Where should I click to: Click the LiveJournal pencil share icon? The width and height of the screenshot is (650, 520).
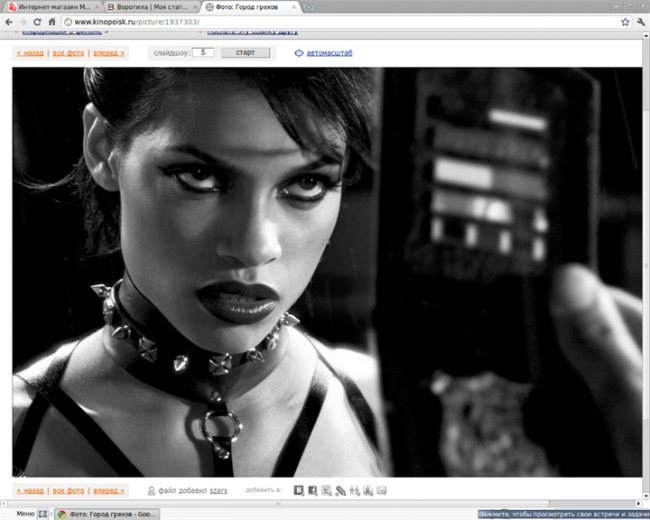click(340, 491)
